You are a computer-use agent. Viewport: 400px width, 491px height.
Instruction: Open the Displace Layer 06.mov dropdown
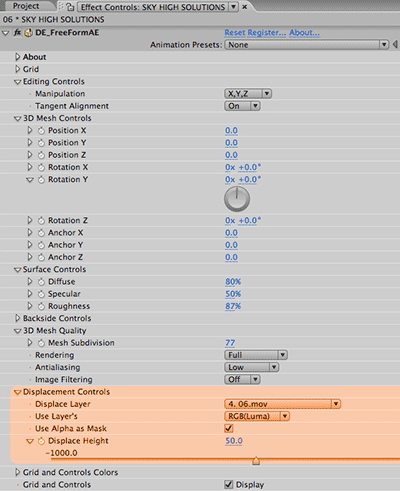tap(282, 404)
